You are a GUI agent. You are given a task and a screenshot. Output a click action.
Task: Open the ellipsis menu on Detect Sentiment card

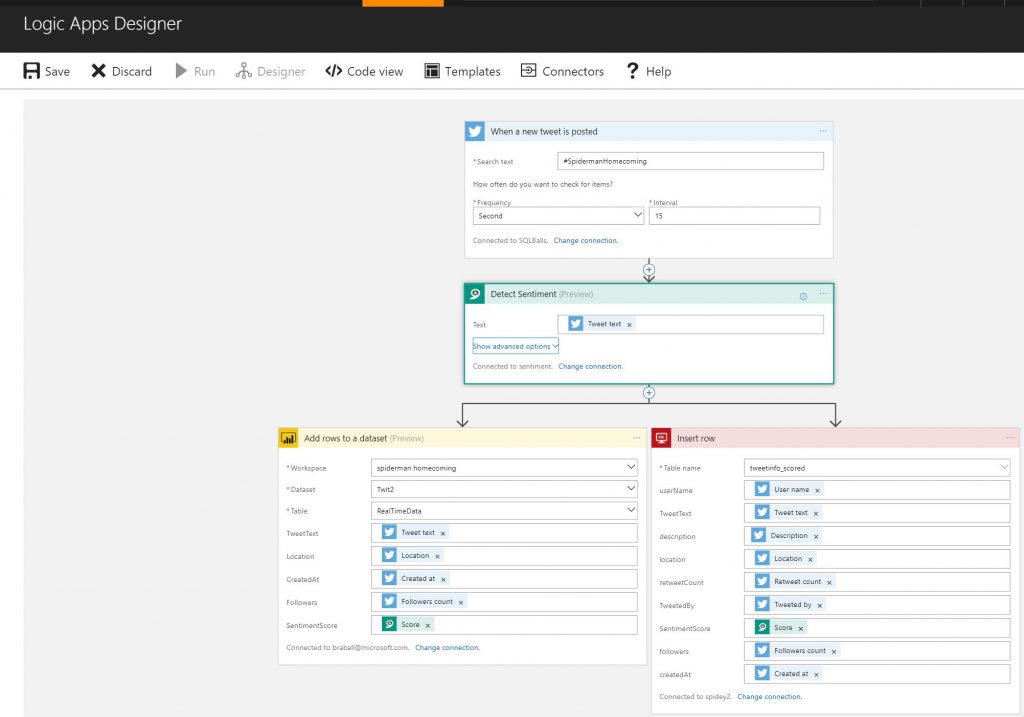pos(823,293)
